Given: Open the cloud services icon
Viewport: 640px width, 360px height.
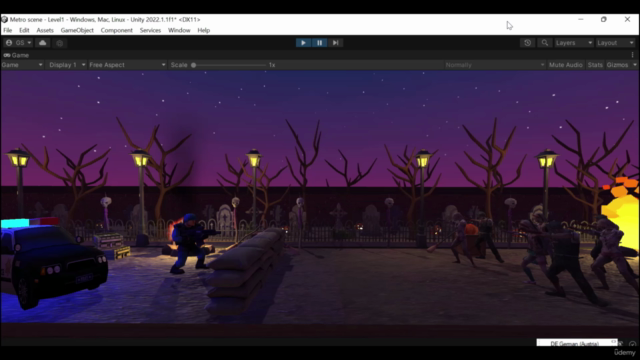Looking at the screenshot, I should (x=42, y=43).
